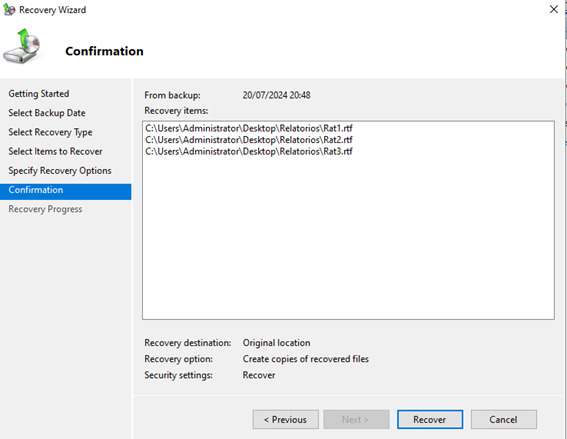567x439 pixels.
Task: Jump to Select Items to Recover step
Action: [55, 151]
